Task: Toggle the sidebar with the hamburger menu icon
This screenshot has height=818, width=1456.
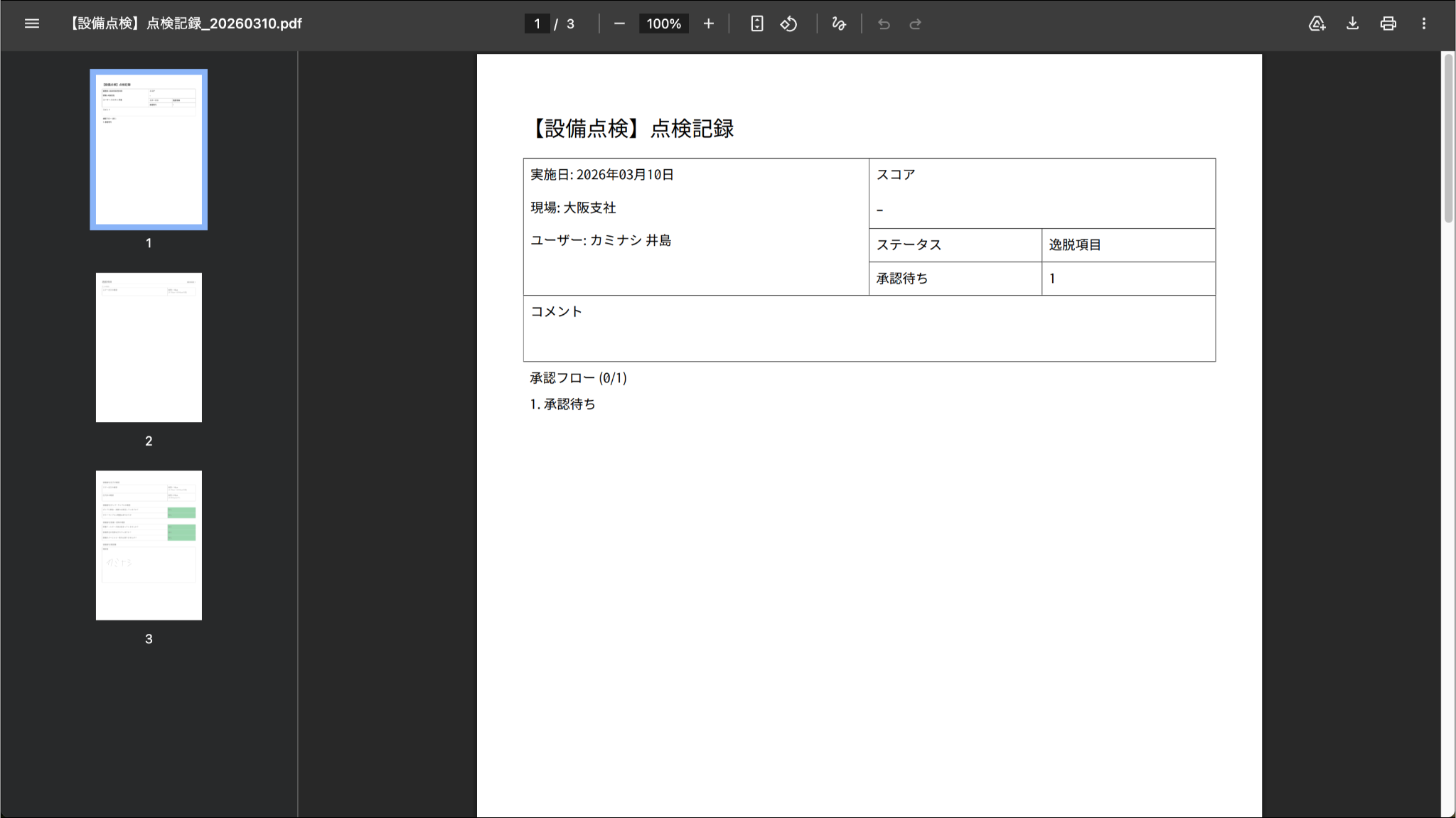Action: click(31, 23)
